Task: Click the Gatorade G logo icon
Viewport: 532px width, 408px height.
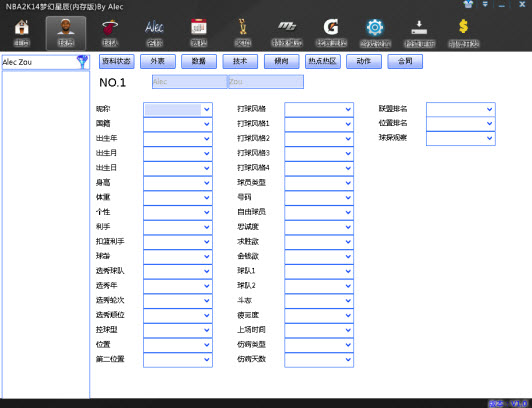Action: [331, 27]
